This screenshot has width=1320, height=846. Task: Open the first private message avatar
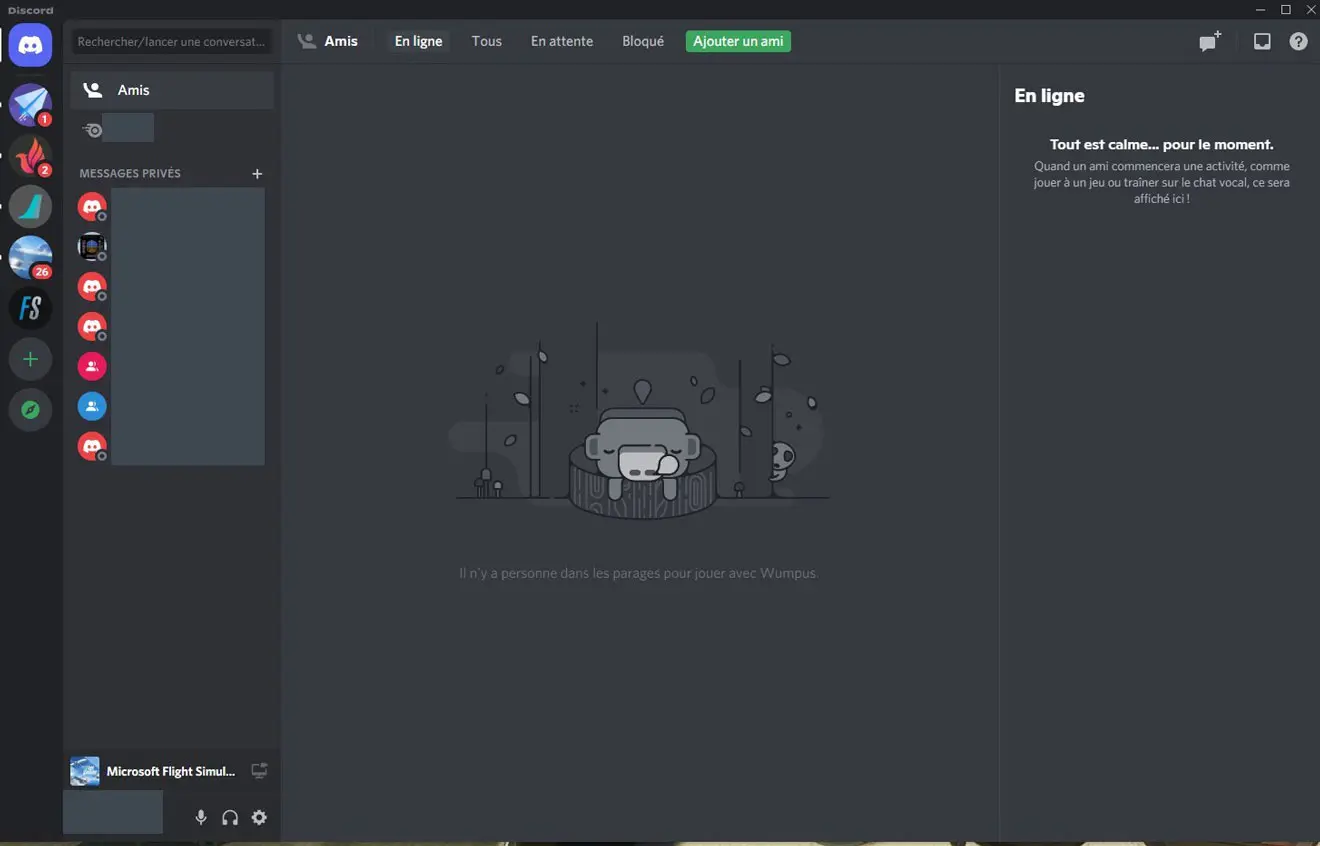(92, 207)
